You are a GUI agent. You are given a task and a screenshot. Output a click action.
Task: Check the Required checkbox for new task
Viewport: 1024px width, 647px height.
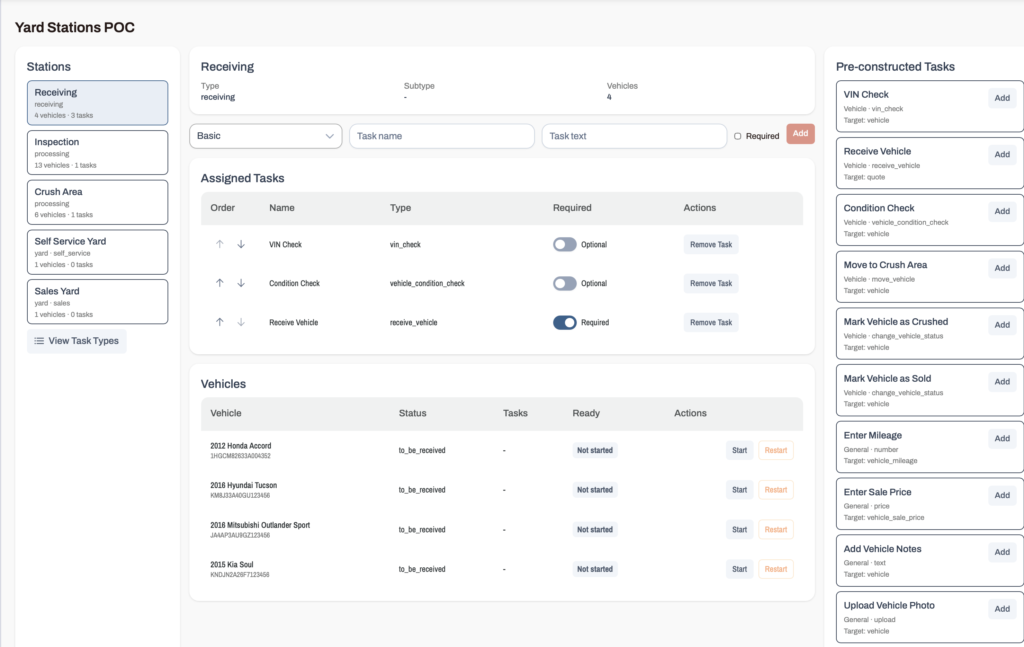pos(737,136)
